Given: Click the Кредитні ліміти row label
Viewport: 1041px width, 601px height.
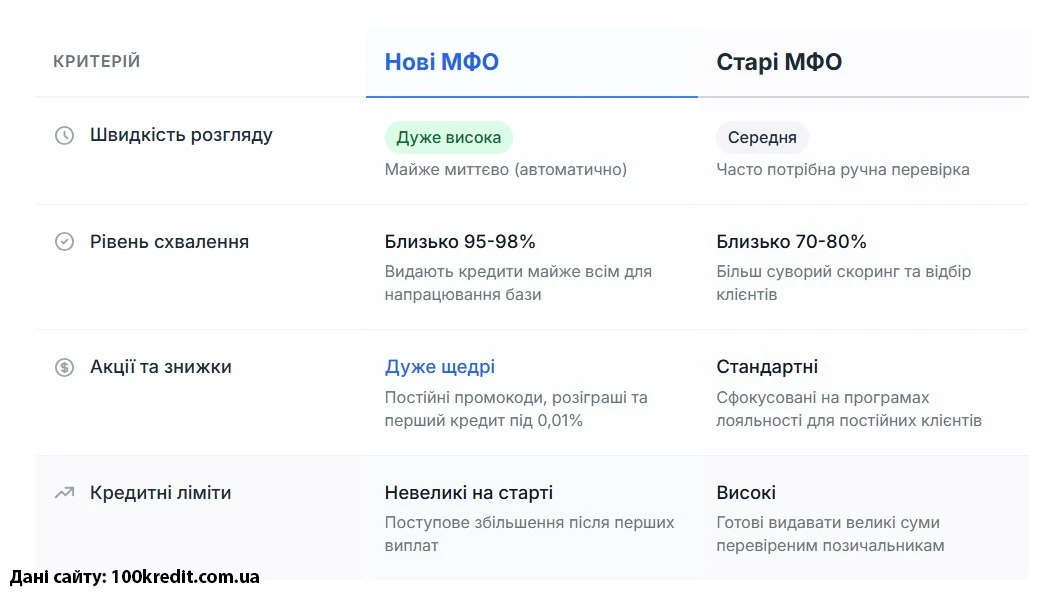Looking at the screenshot, I should (160, 493).
